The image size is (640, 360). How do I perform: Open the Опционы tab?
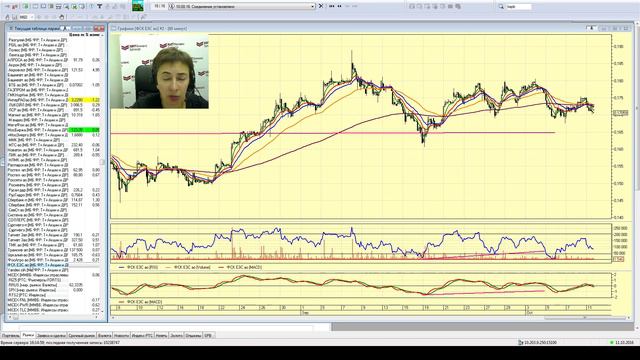[x=193, y=336]
